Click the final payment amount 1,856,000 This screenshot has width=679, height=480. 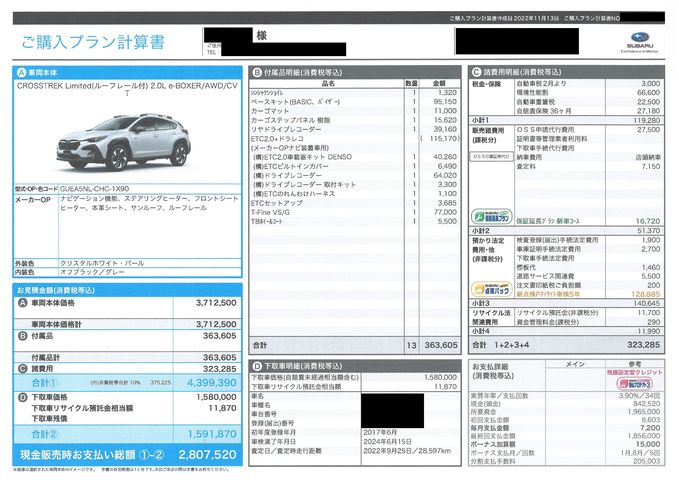(x=643, y=436)
